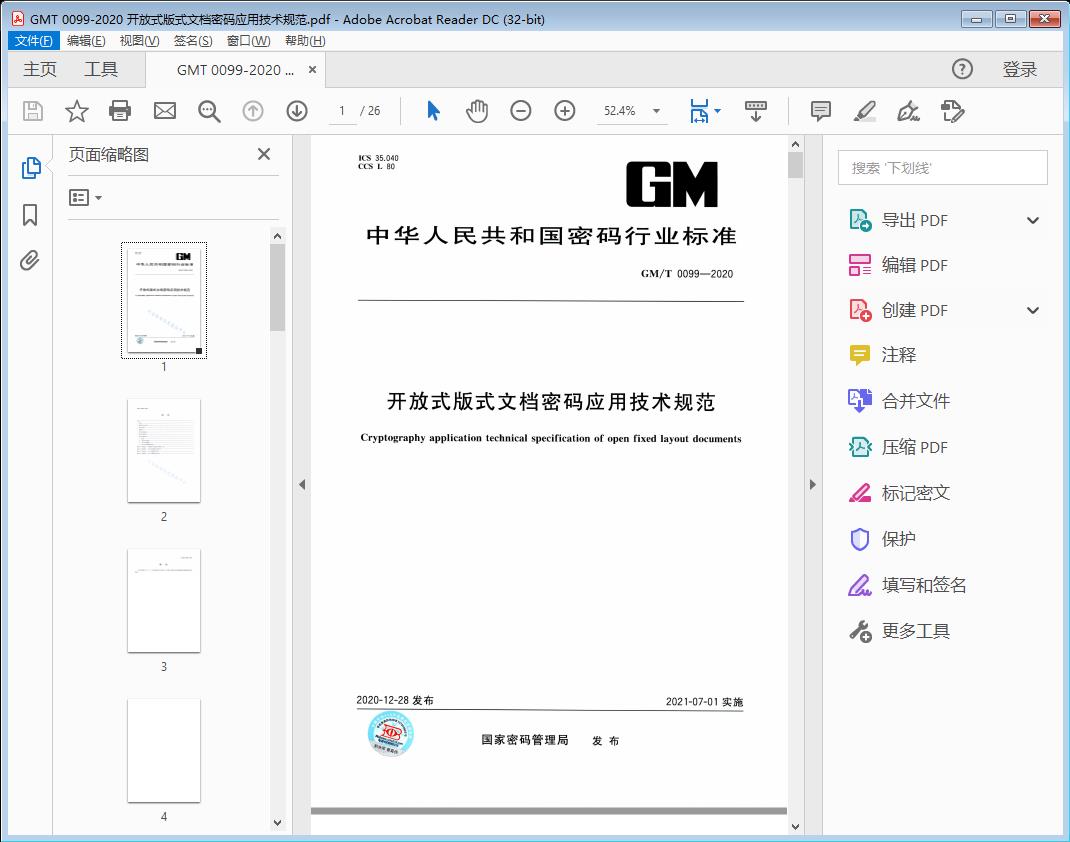Click the 登录 sign-in button
This screenshot has height=842, width=1070.
(1019, 69)
